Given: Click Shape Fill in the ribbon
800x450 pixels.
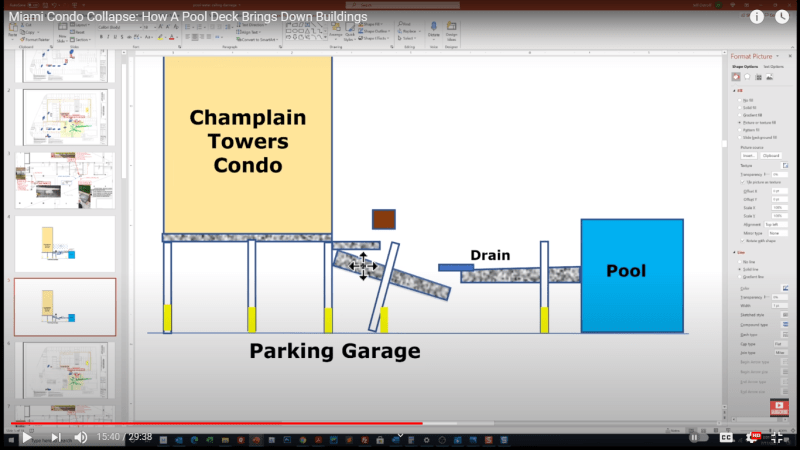Looking at the screenshot, I should [373, 24].
